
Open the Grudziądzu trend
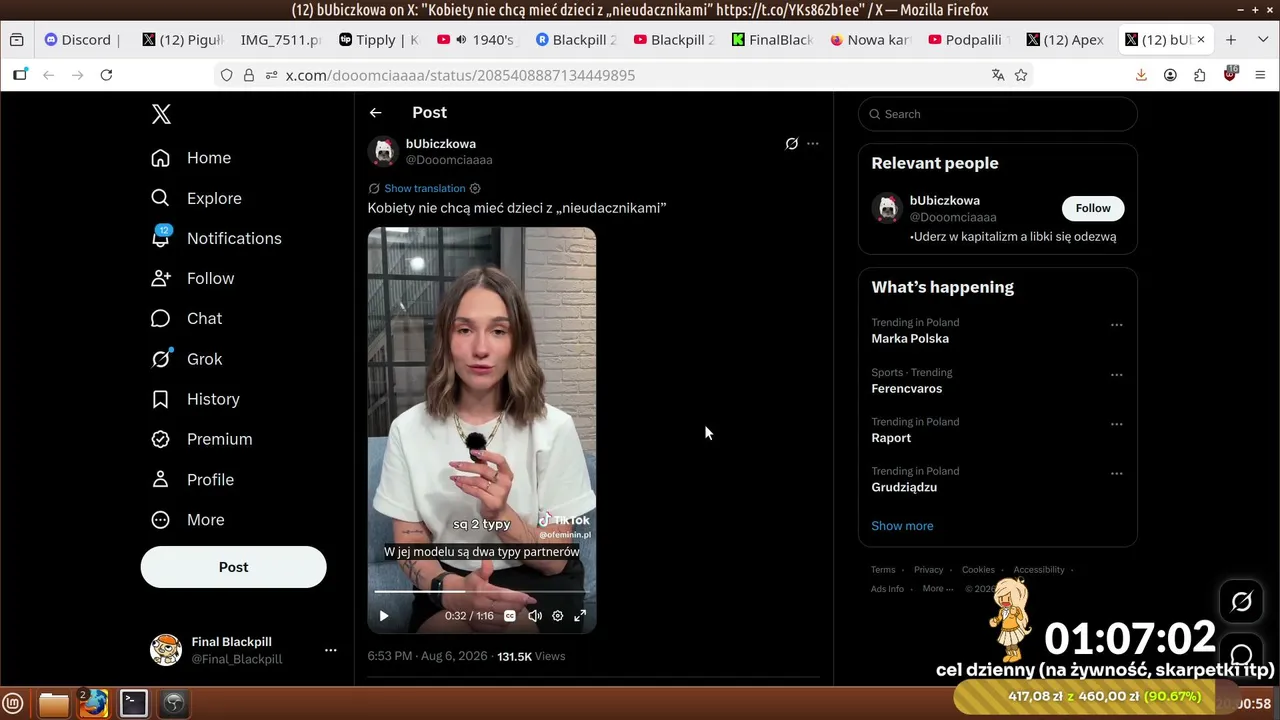(904, 487)
